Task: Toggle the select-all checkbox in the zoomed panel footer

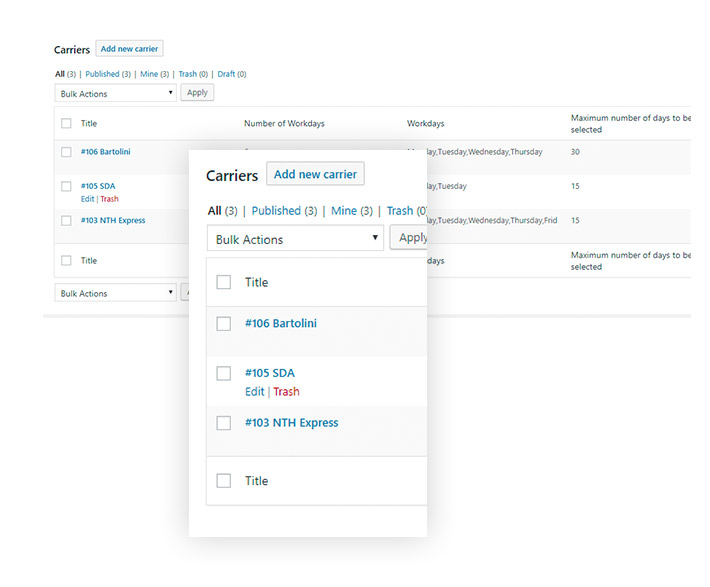Action: click(x=224, y=481)
